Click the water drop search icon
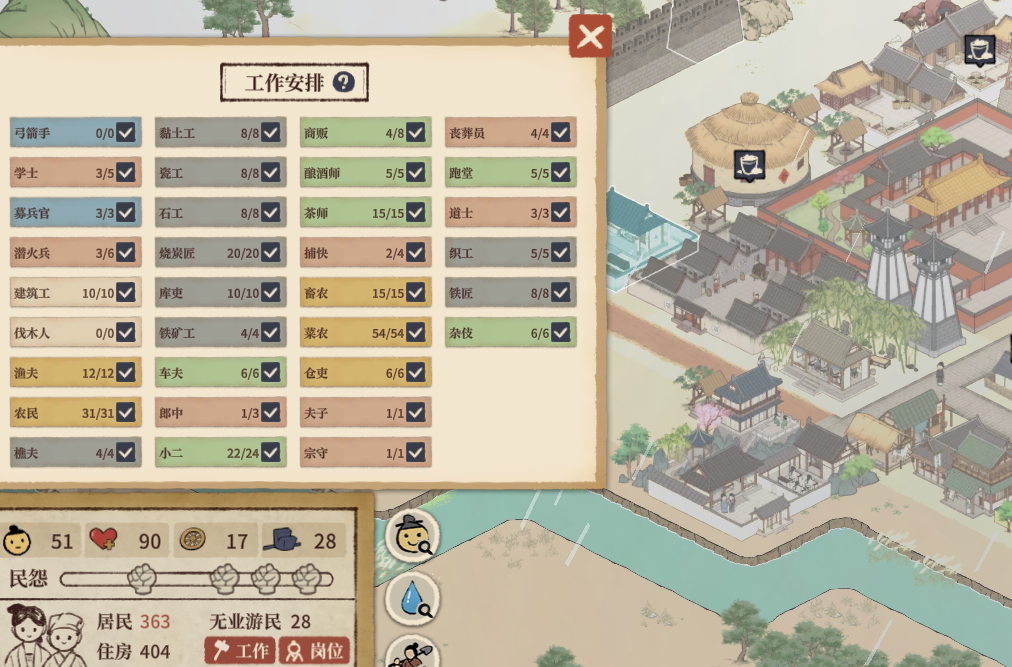 pyautogui.click(x=412, y=599)
